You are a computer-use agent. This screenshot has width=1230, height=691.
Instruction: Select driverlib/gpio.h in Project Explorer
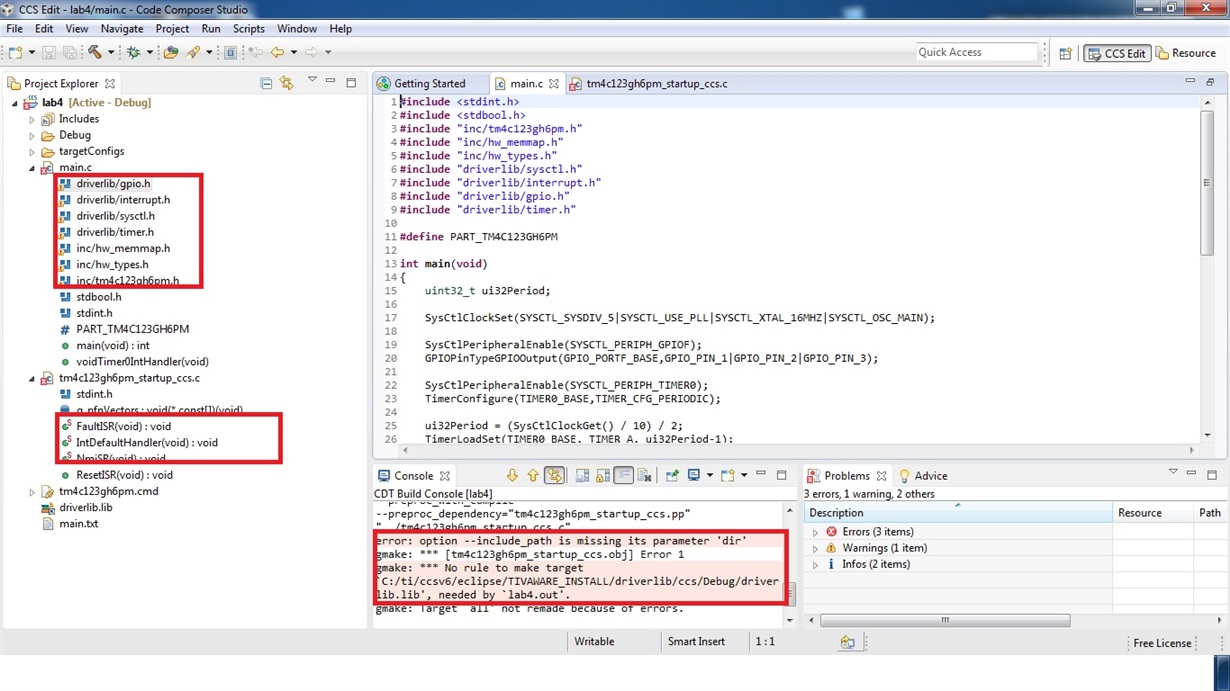(x=113, y=184)
